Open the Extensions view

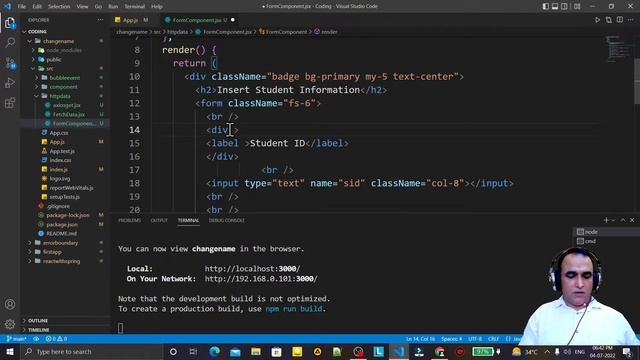10,103
